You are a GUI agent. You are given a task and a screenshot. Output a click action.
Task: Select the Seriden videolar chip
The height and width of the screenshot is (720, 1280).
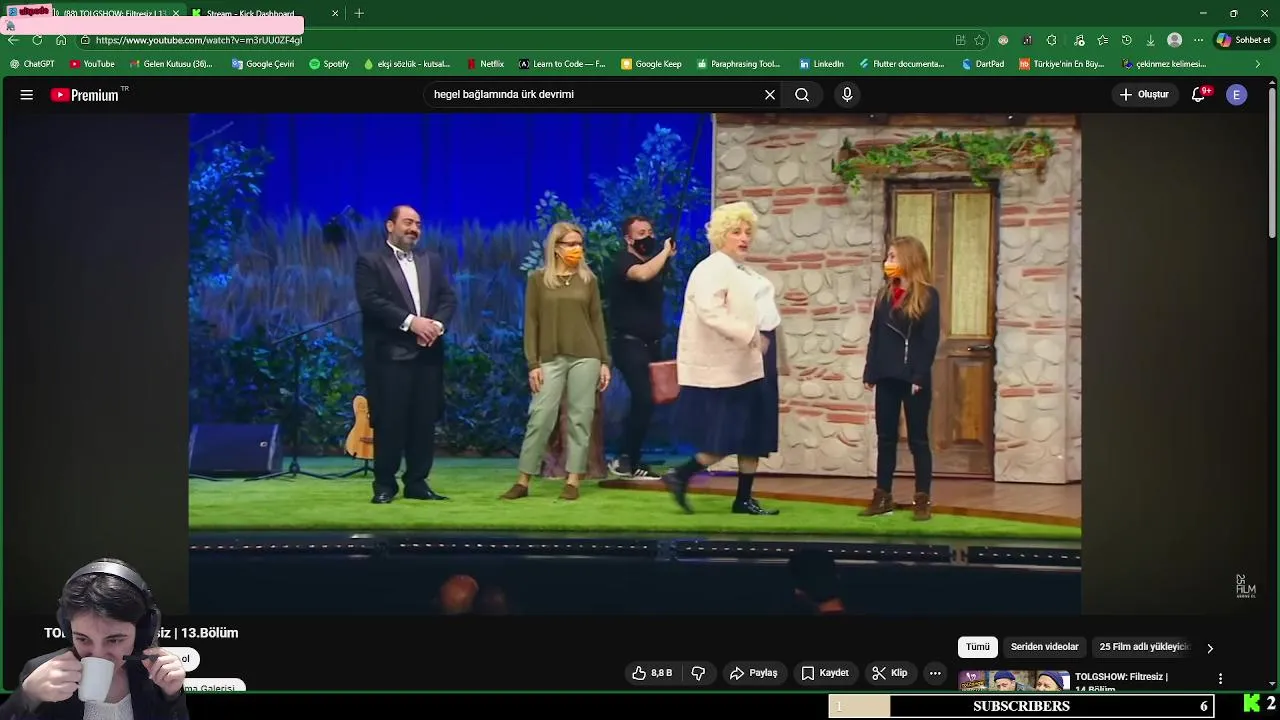click(1045, 647)
